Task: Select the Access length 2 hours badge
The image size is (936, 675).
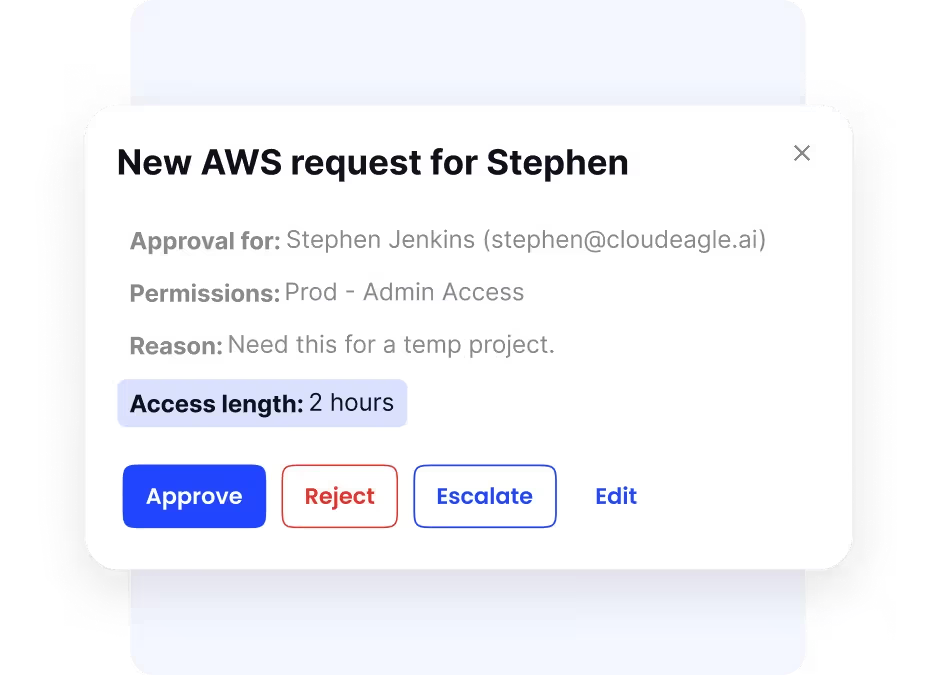Action: [x=262, y=403]
